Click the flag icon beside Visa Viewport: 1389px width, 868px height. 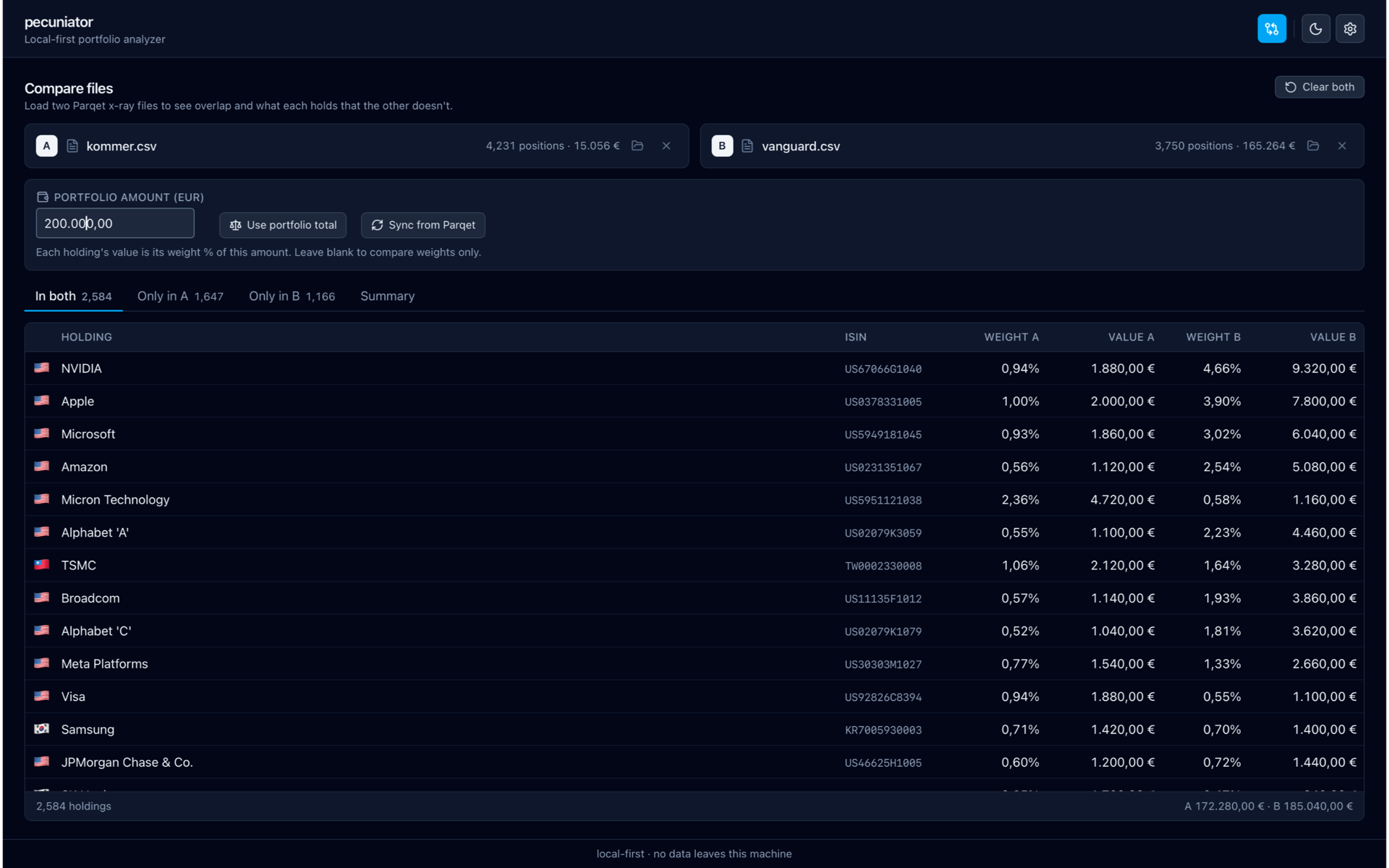tap(42, 696)
